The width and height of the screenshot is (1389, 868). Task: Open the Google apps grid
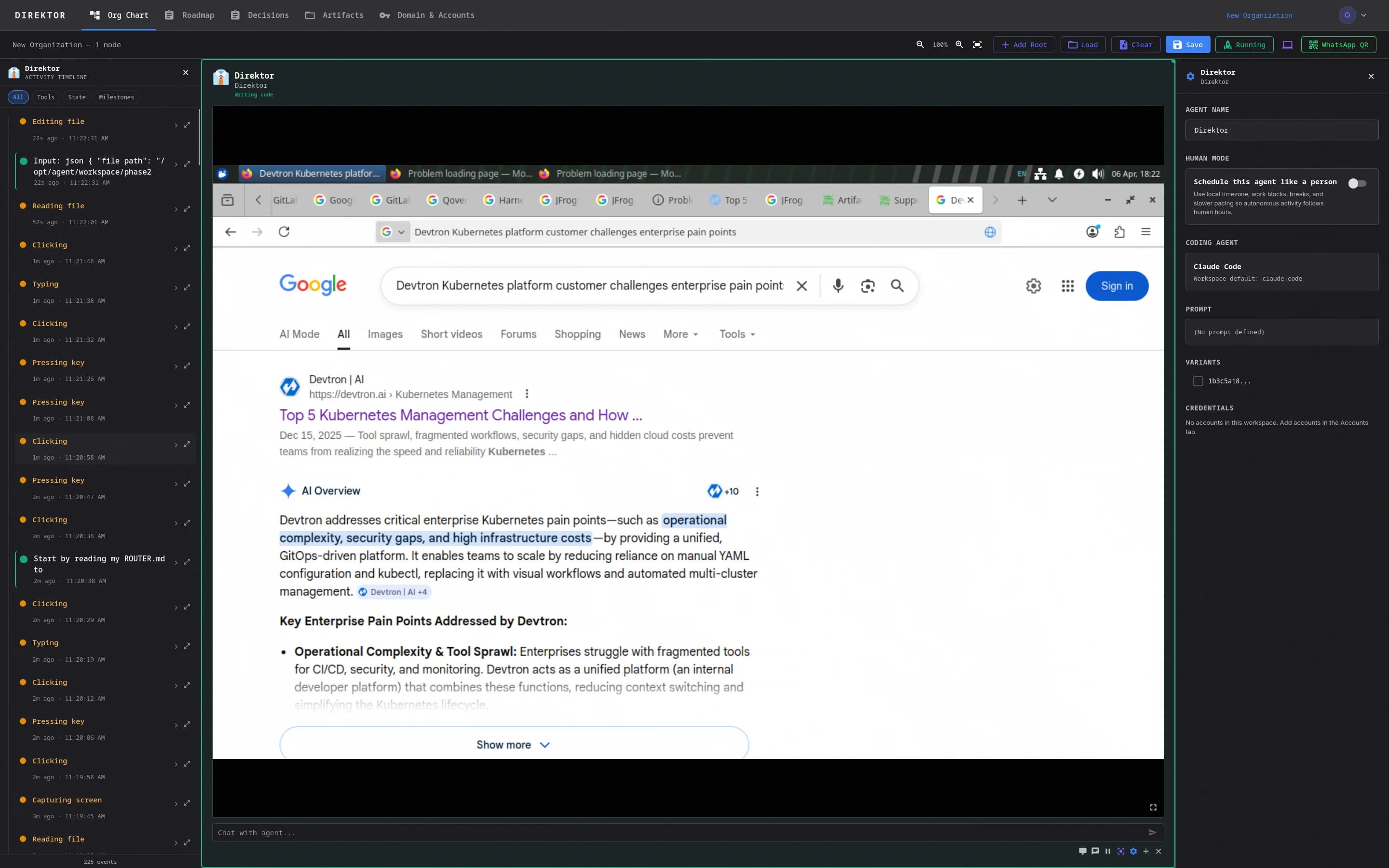tap(1068, 286)
